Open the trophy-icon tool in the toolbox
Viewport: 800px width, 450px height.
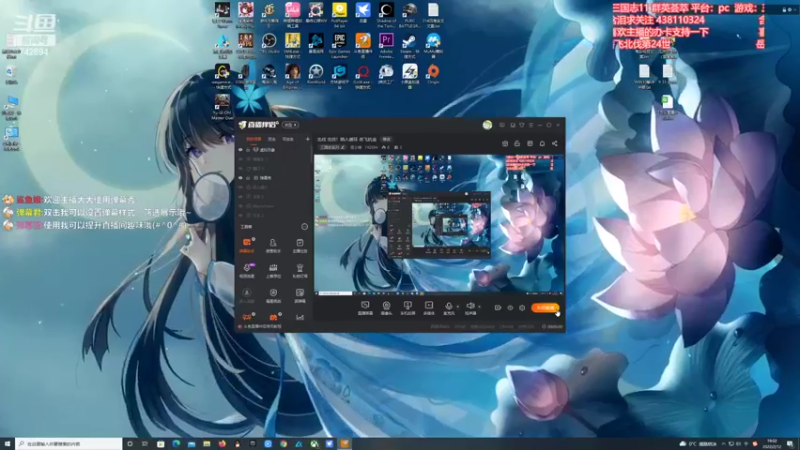coord(300,270)
